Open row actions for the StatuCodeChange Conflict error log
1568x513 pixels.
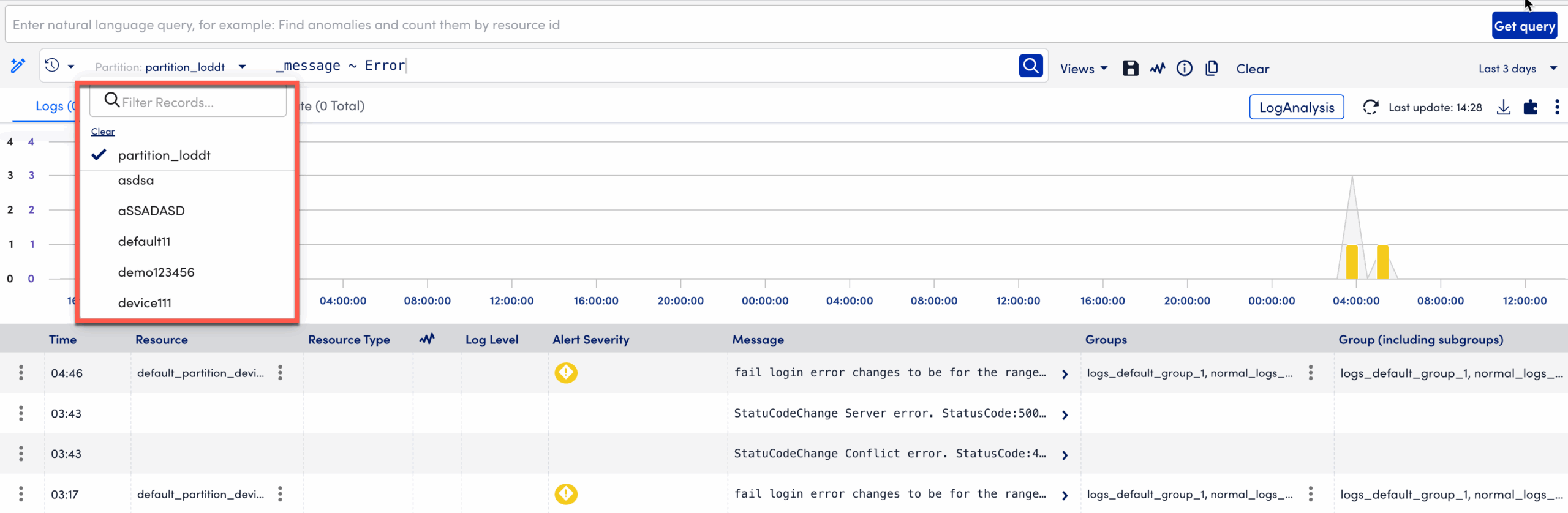tap(21, 453)
